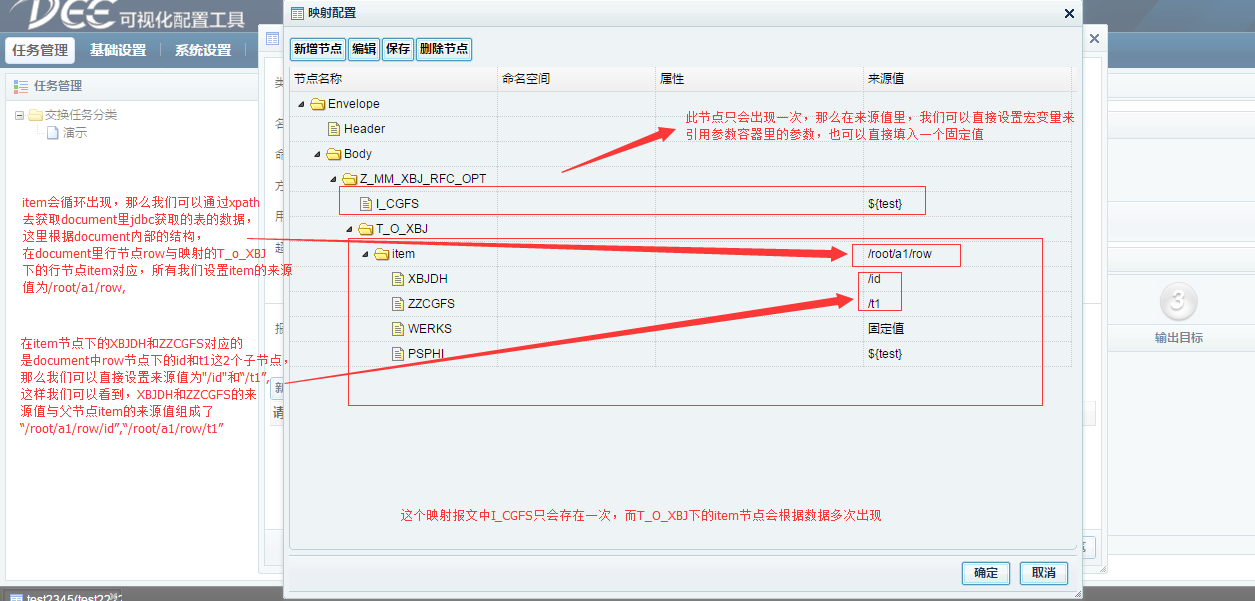Select the Header file icon

tap(334, 129)
